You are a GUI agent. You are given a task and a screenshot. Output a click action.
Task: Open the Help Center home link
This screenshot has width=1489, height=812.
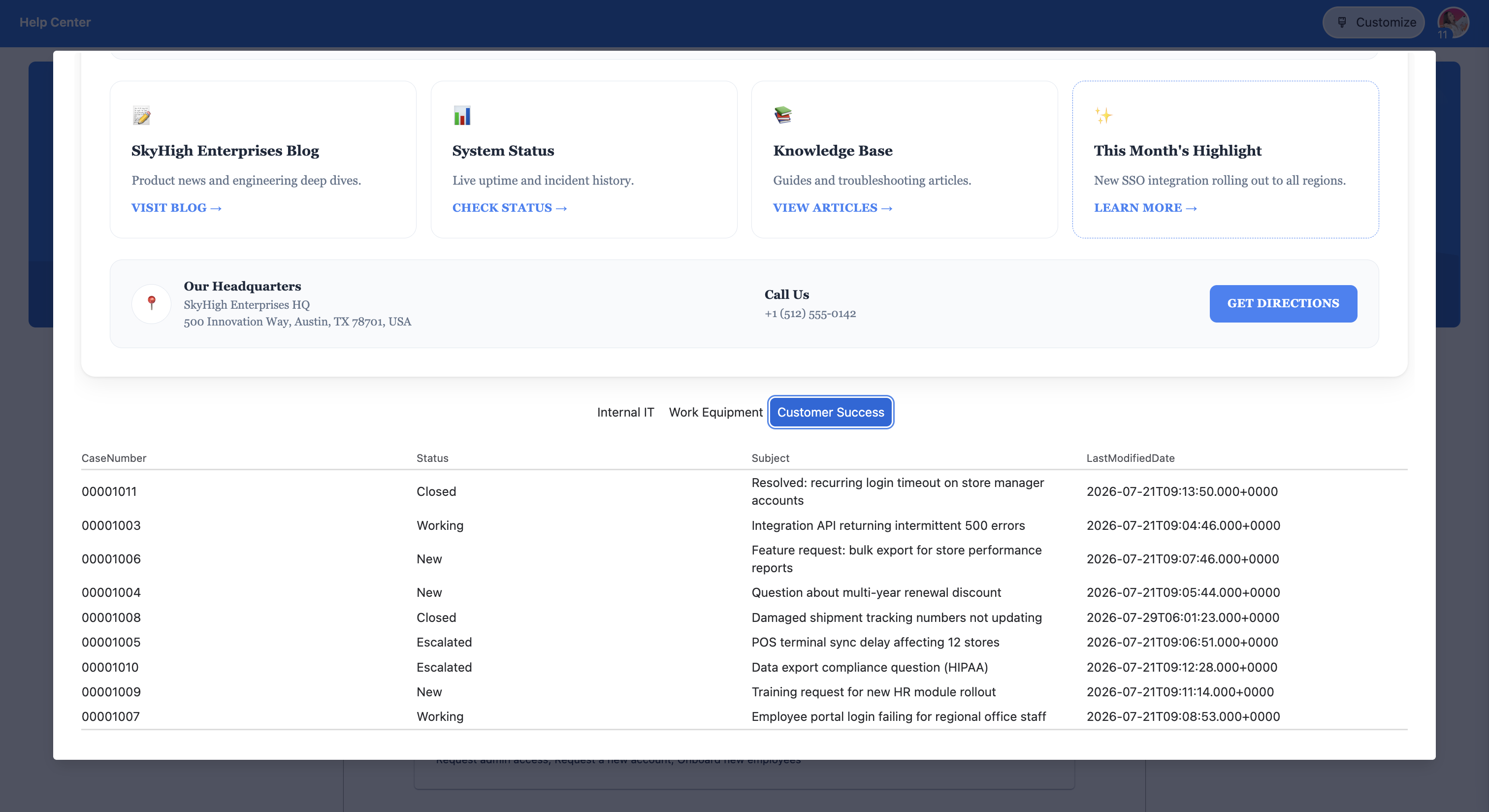coord(55,22)
